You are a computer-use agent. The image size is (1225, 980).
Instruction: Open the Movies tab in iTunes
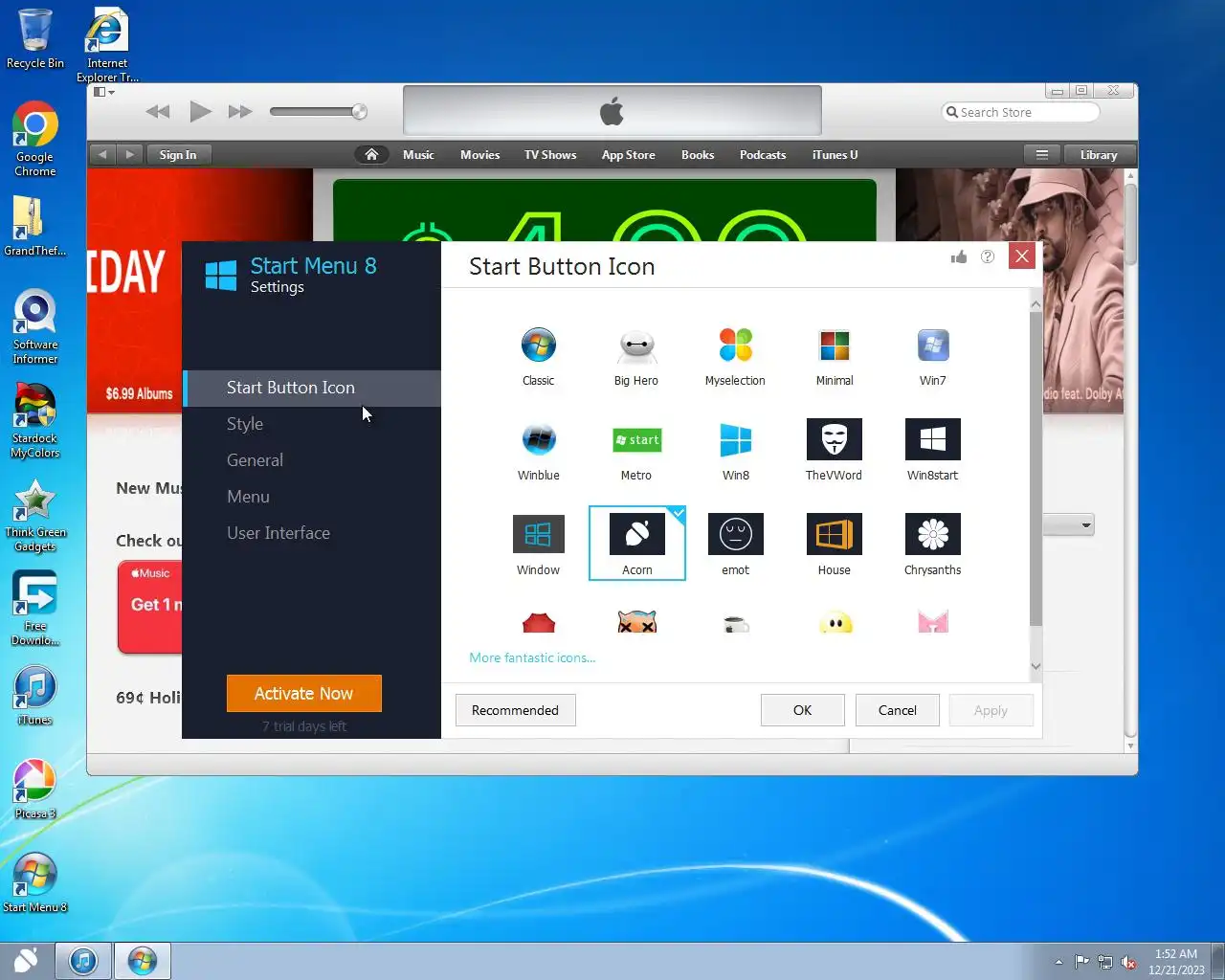click(x=479, y=155)
